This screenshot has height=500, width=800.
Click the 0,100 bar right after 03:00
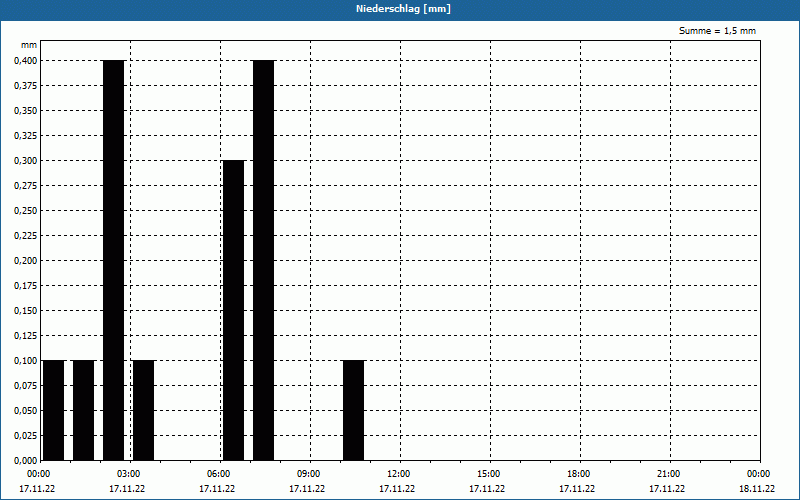coord(143,411)
